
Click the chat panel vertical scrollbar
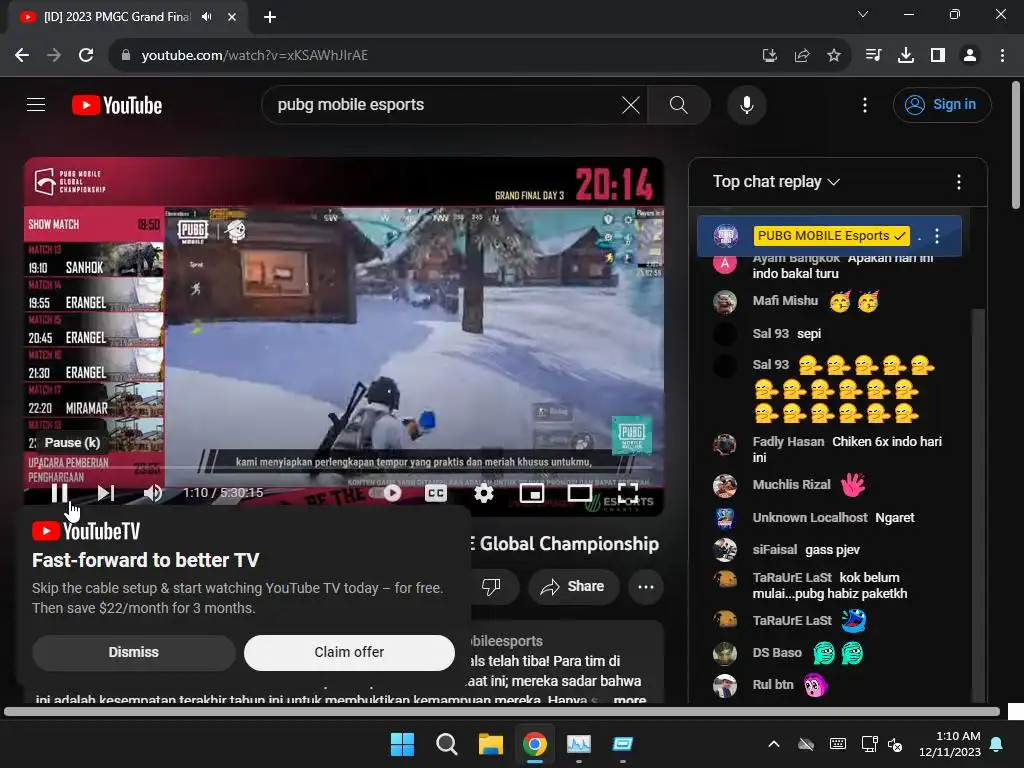(x=978, y=504)
